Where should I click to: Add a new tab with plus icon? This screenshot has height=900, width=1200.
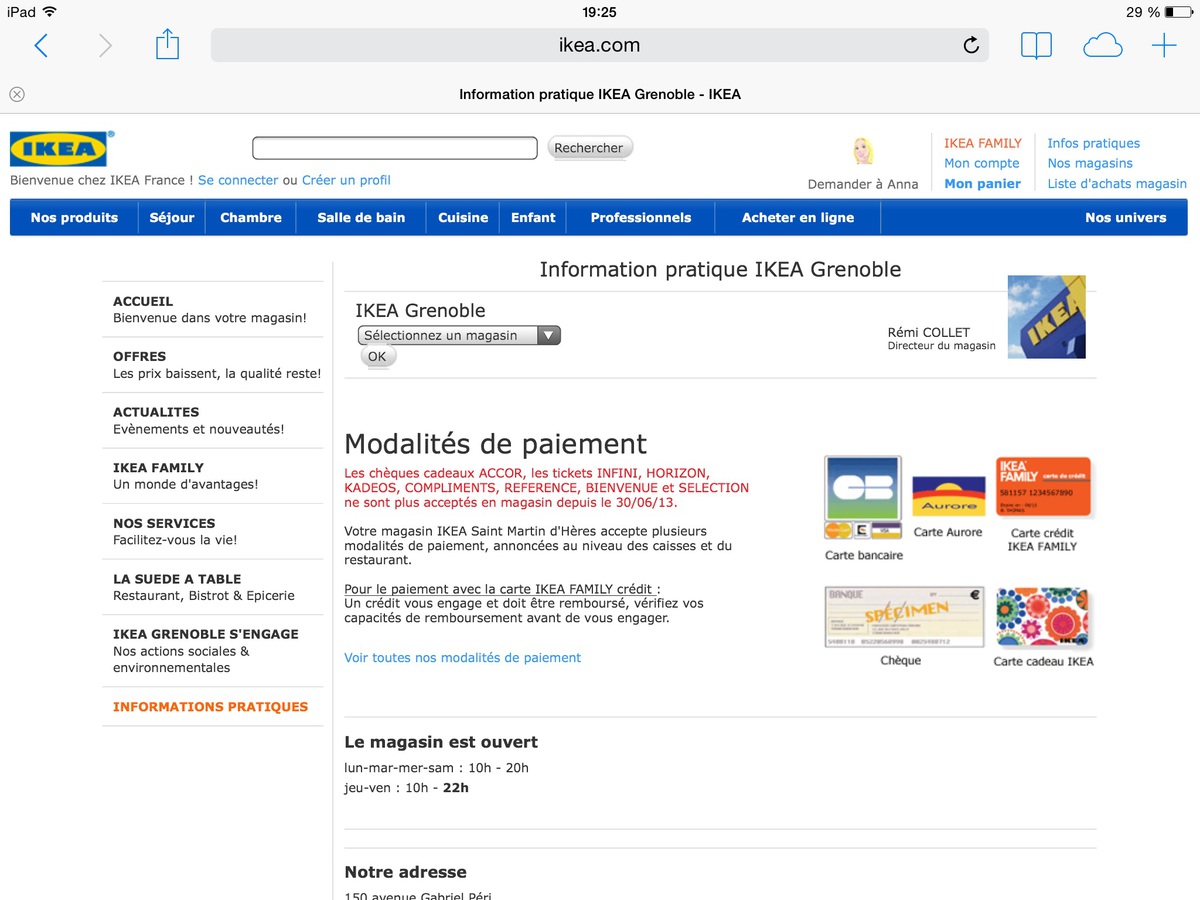[x=1164, y=45]
